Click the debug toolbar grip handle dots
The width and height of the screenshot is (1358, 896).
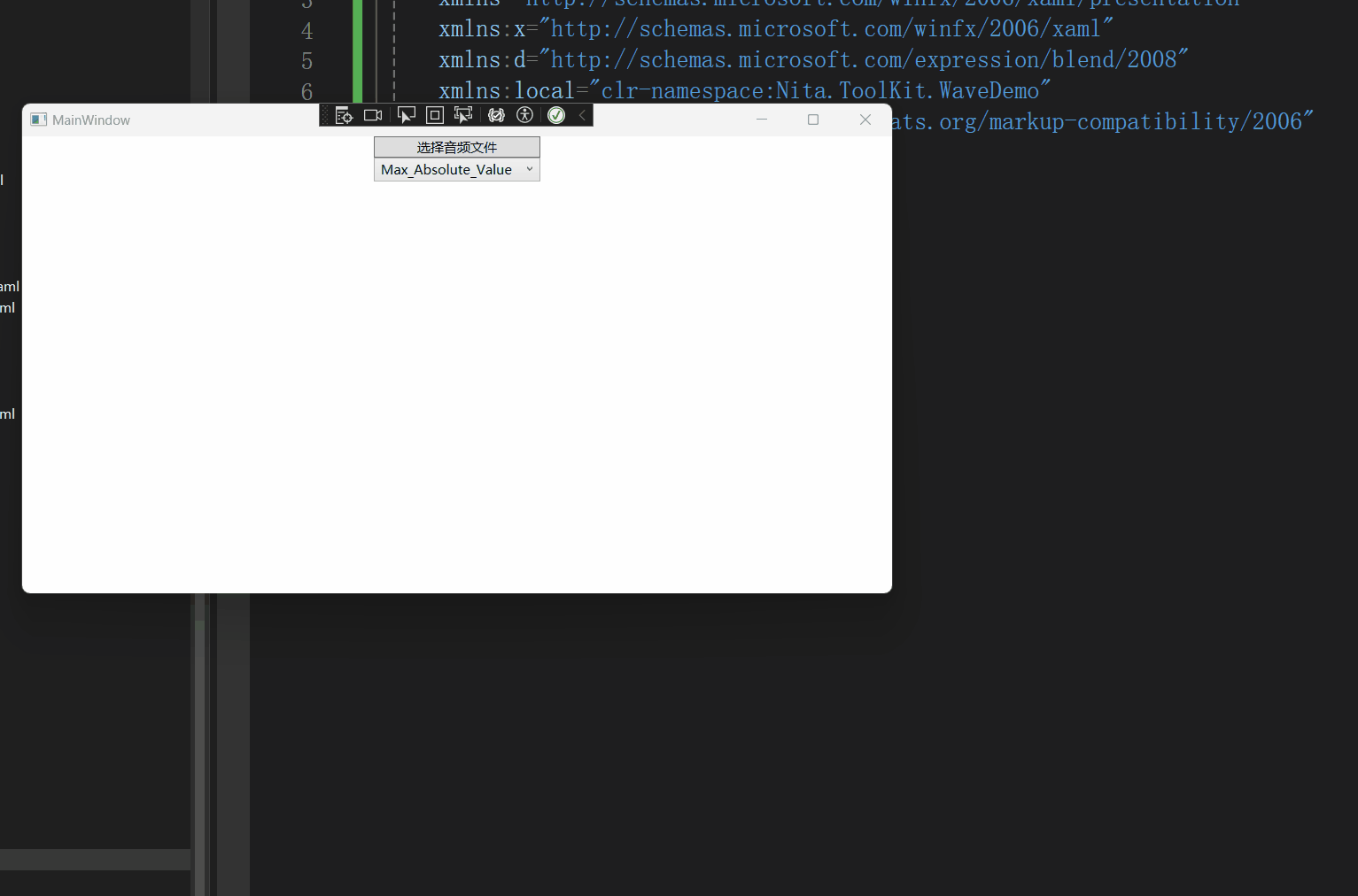[325, 114]
